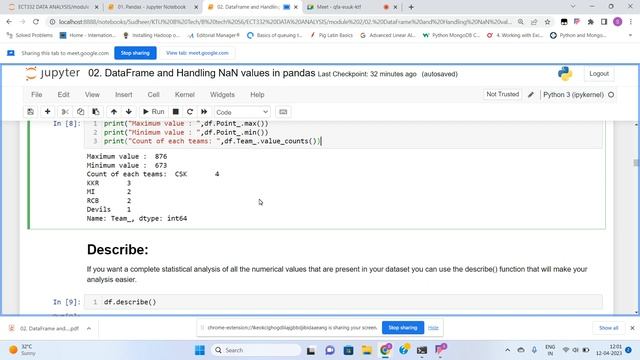Screen dimensions: 640x360
Task: Reload the current page
Action: [36, 22]
